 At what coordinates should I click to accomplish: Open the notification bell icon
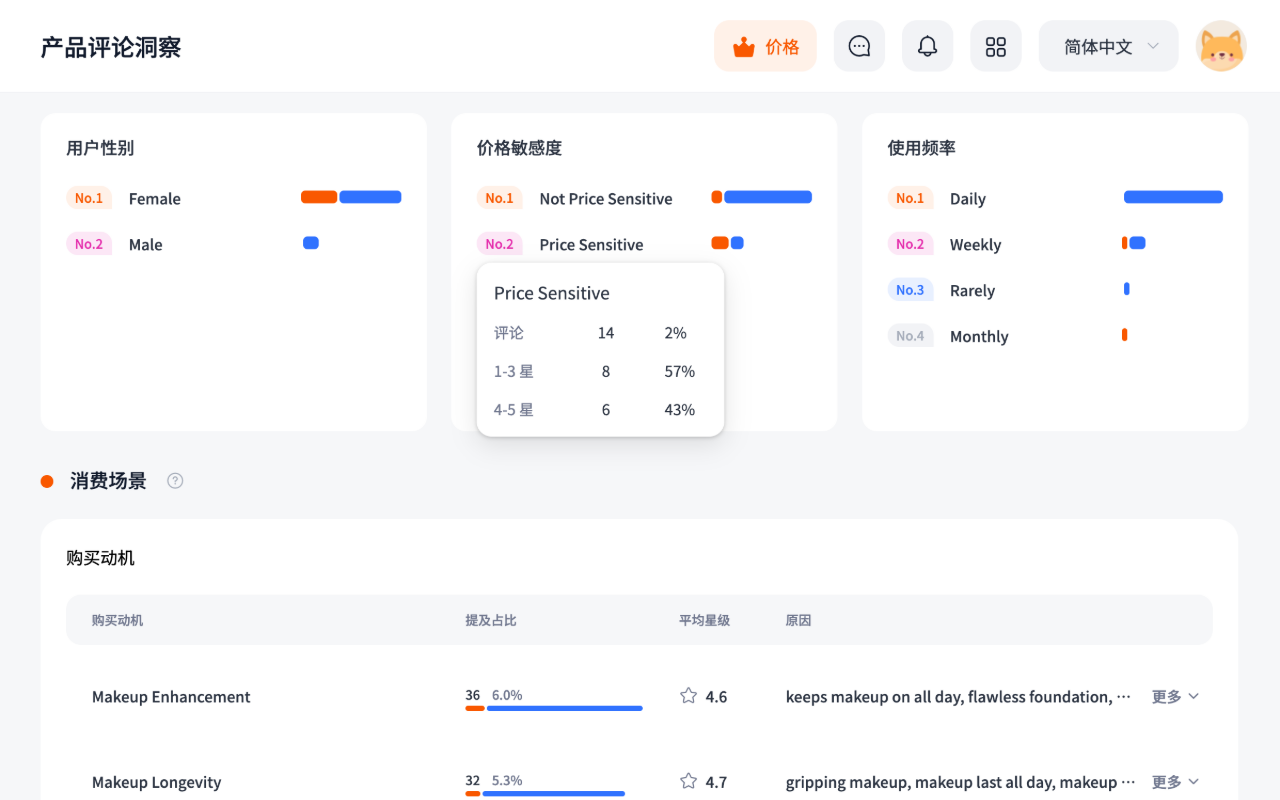[927, 45]
